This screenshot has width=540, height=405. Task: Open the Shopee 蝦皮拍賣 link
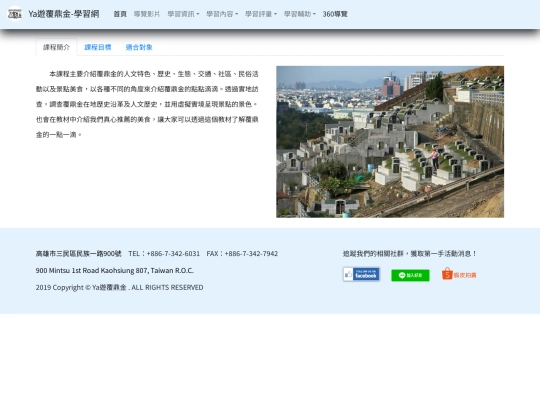coord(459,274)
